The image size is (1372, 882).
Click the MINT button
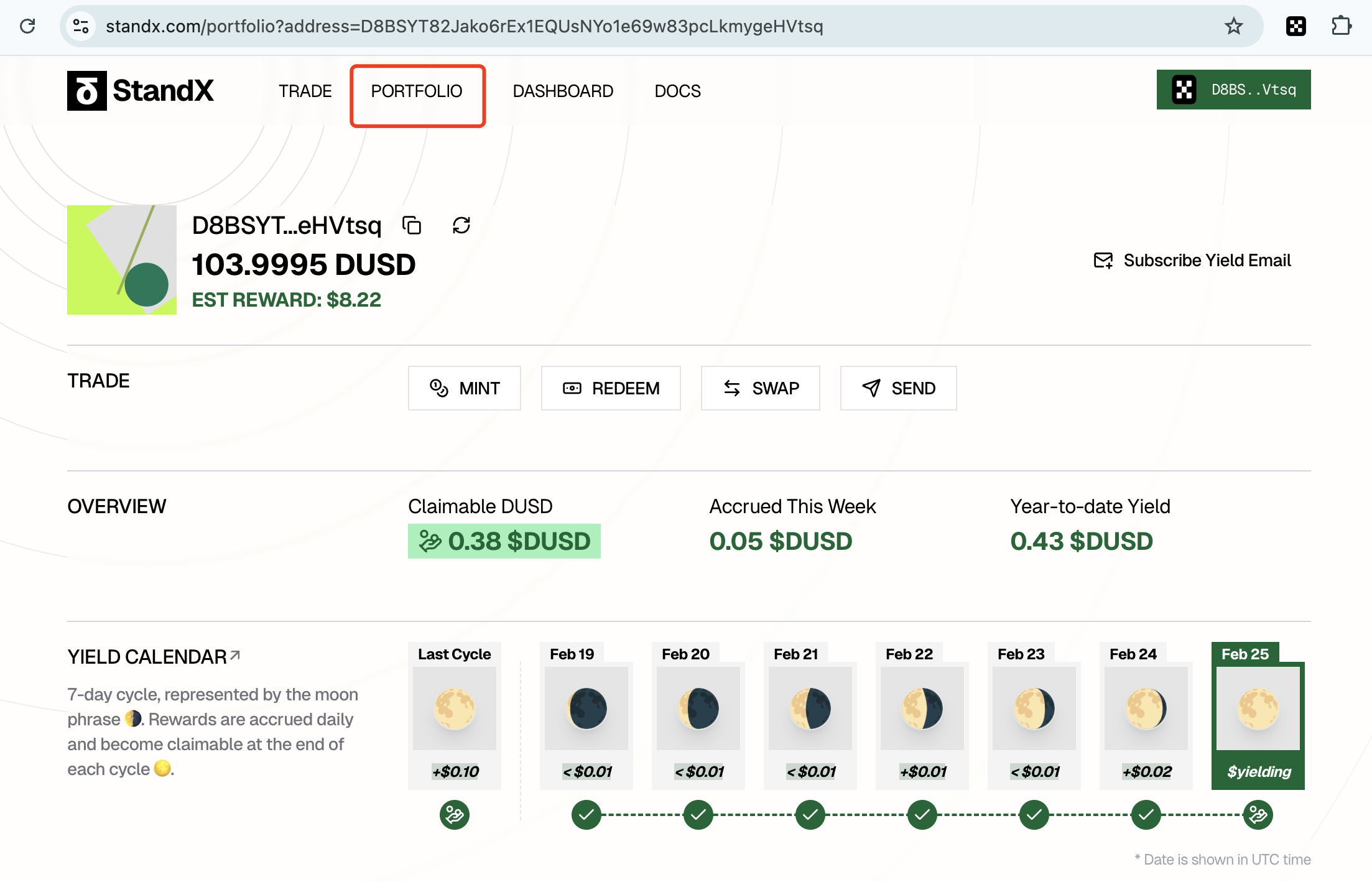click(465, 388)
